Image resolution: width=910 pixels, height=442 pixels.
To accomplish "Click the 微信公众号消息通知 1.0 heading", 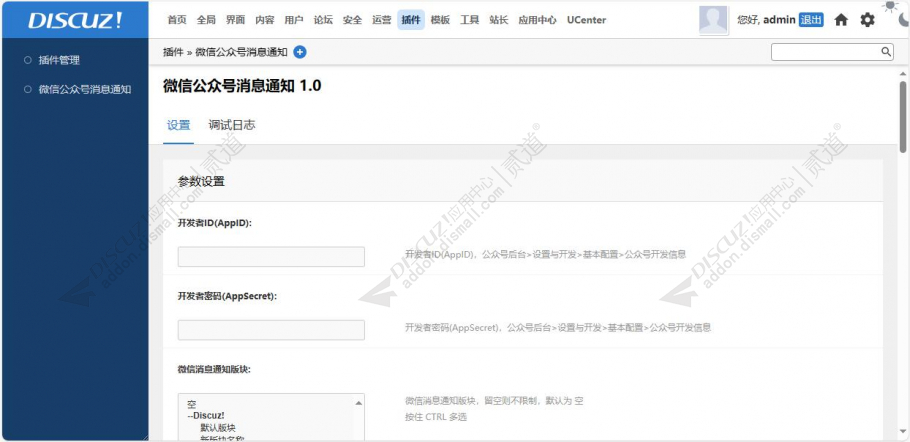I will (x=242, y=86).
